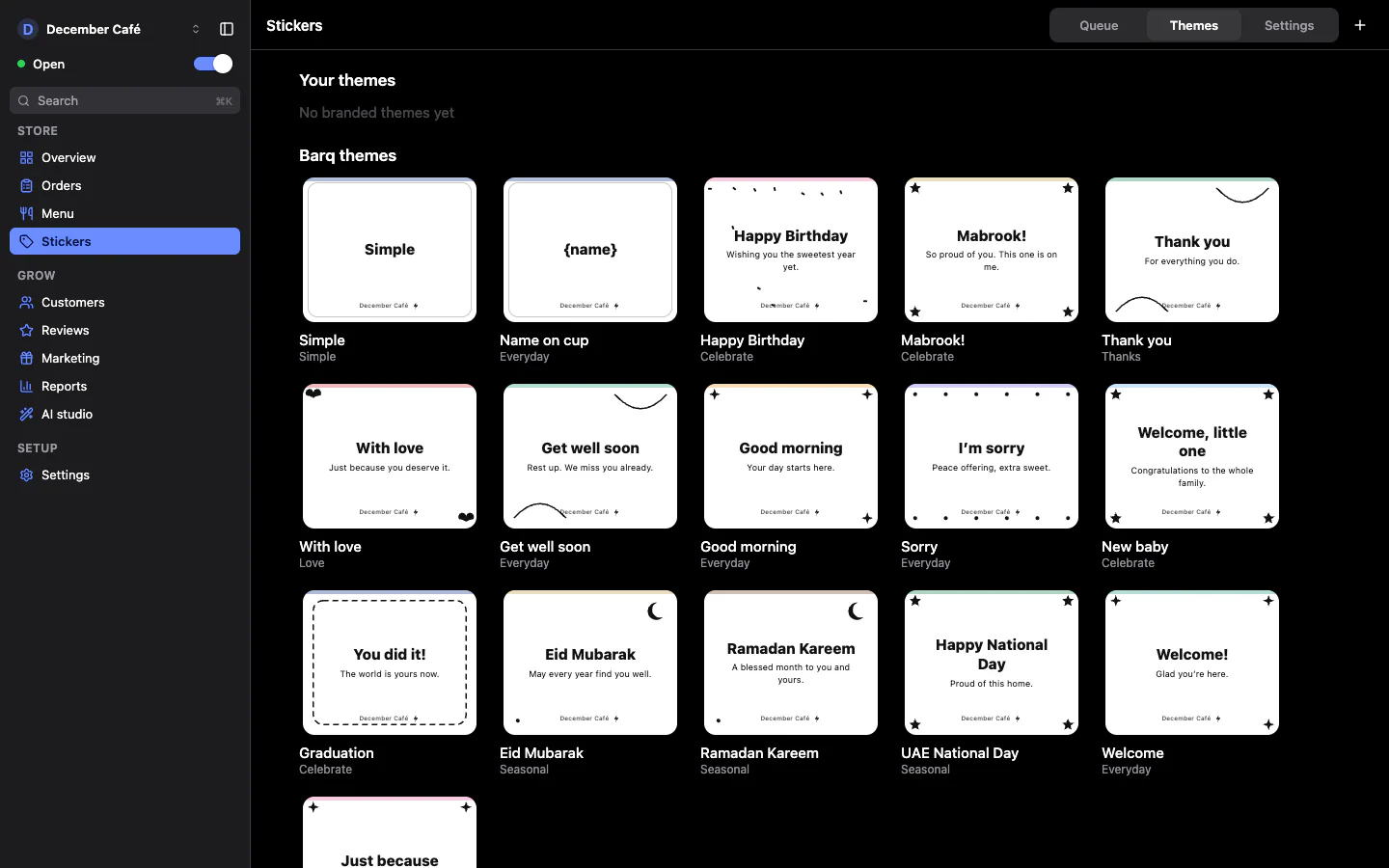Viewport: 1389px width, 868px height.
Task: Go to the Orders page link
Action: [125, 185]
